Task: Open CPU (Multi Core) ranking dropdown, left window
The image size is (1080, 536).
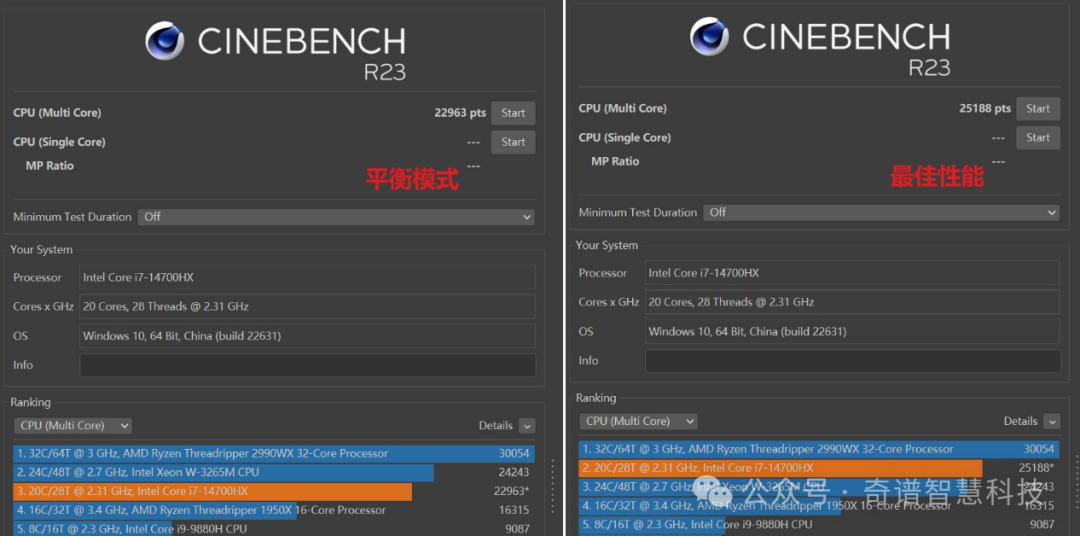Action: (73, 426)
